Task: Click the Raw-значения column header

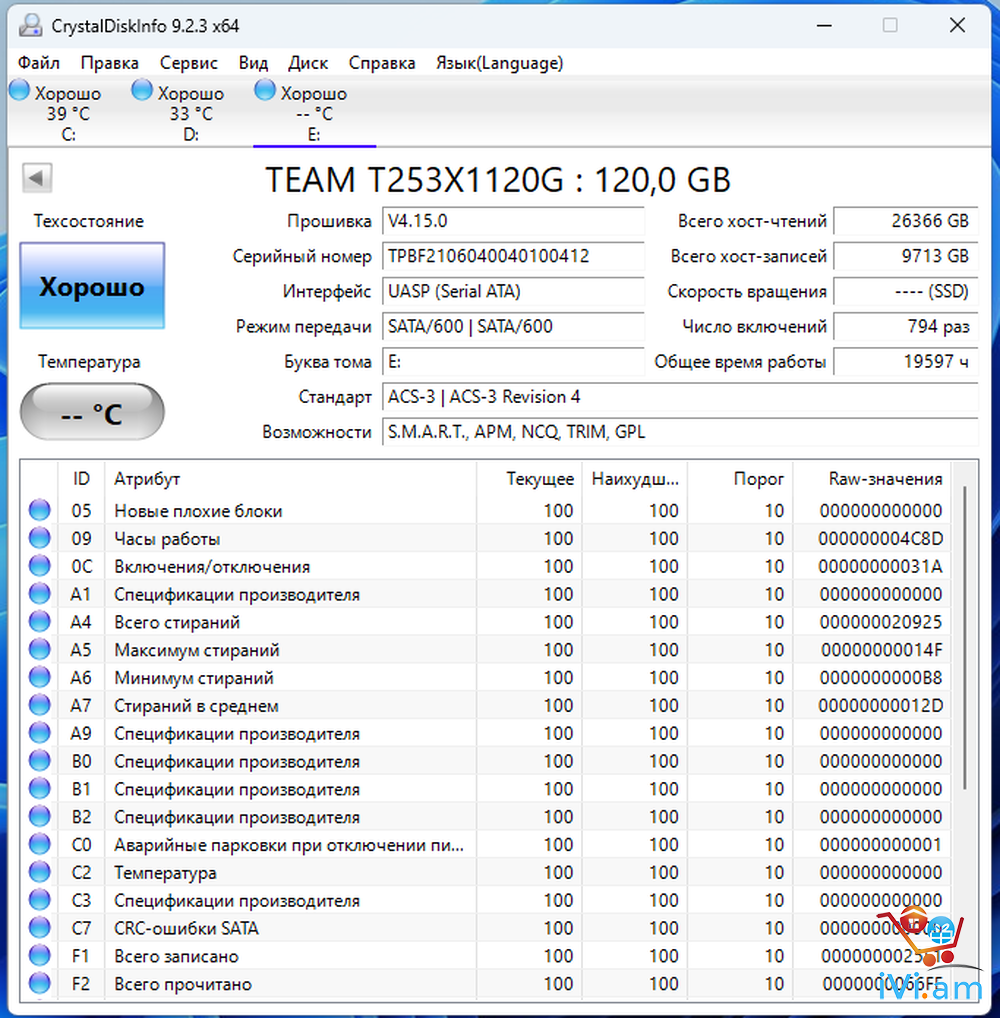Action: click(871, 479)
